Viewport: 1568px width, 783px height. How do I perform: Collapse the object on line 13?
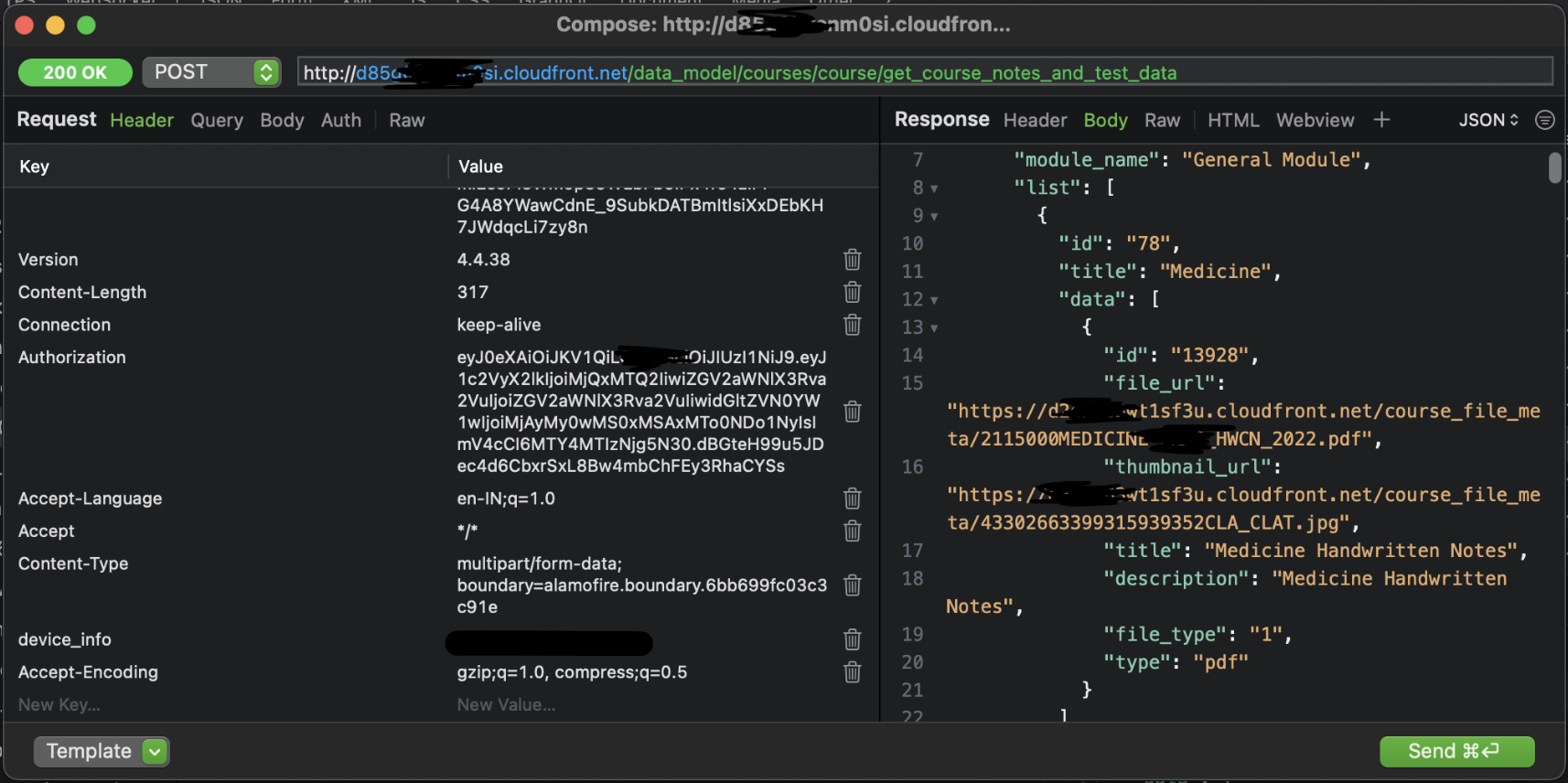[934, 328]
